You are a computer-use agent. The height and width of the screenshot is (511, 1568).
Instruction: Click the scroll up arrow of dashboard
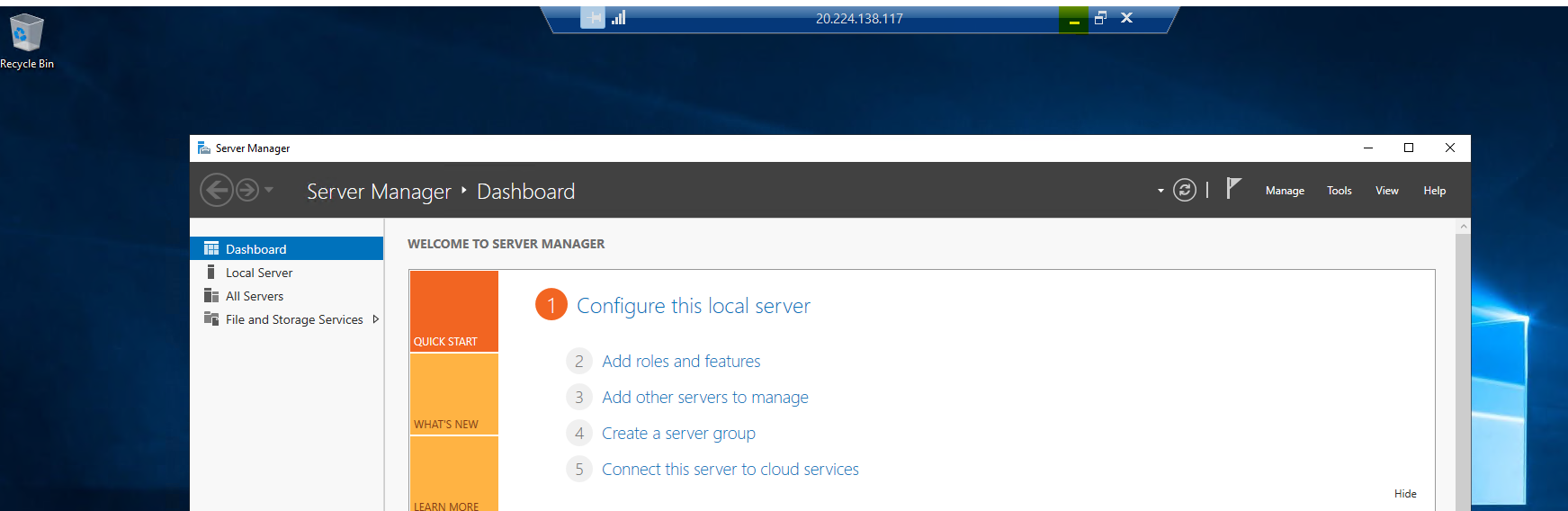point(1464,227)
